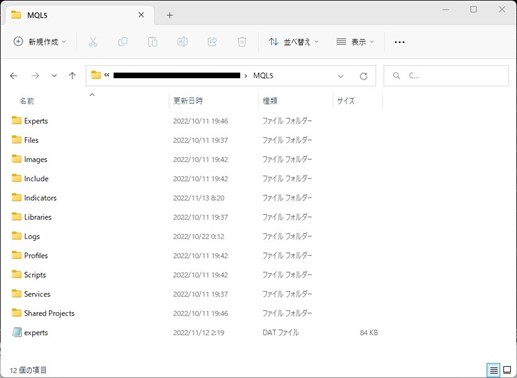Go forward with the right arrow
This screenshot has width=517, height=378.
click(35, 76)
